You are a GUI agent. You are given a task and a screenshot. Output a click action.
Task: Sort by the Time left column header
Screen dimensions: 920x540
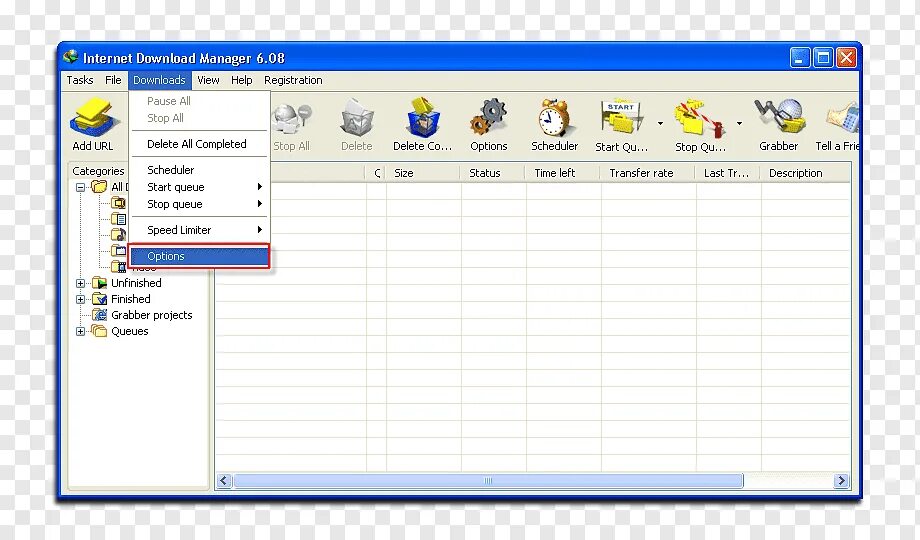563,173
